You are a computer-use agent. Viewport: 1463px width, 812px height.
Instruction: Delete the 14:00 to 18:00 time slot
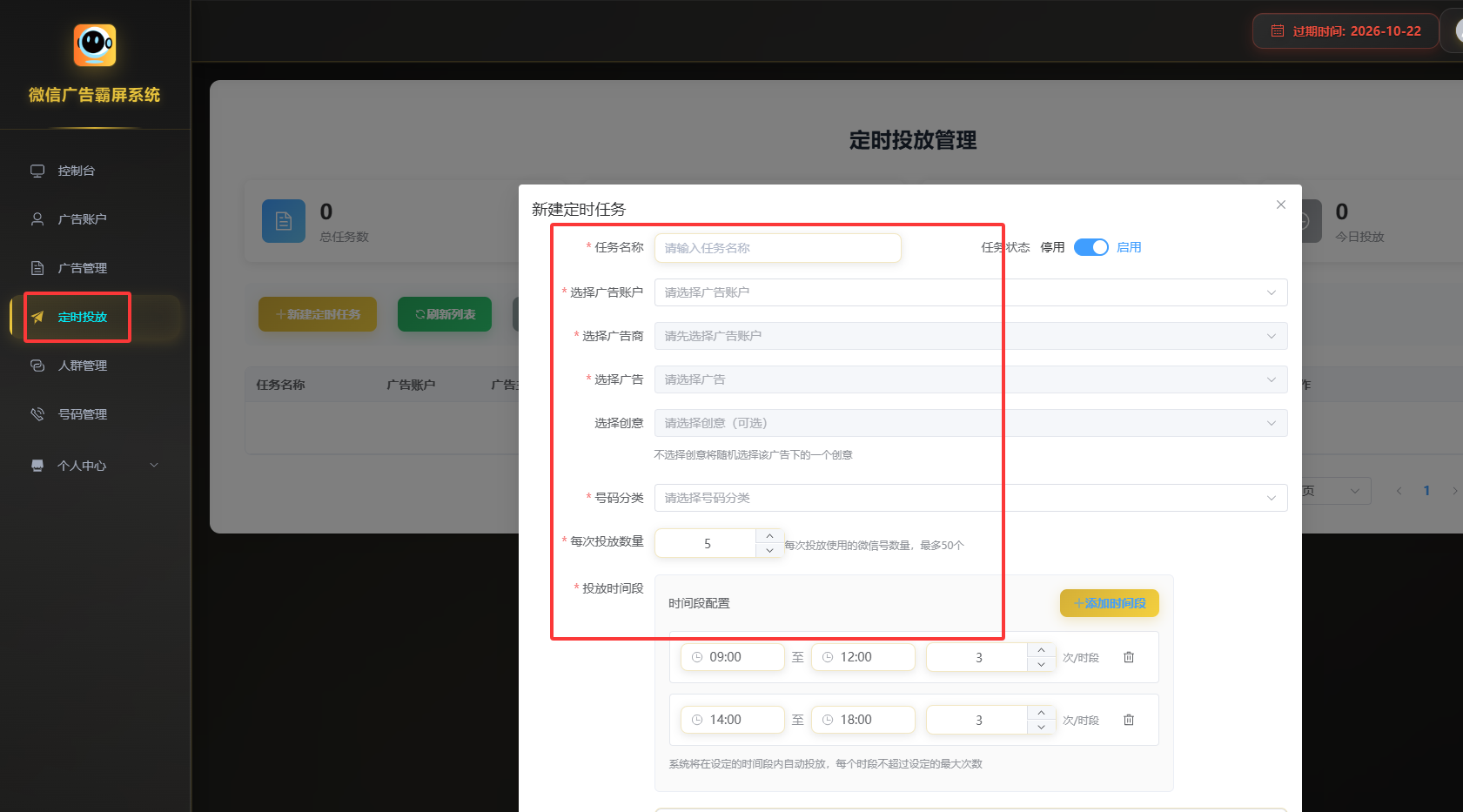coord(1129,720)
